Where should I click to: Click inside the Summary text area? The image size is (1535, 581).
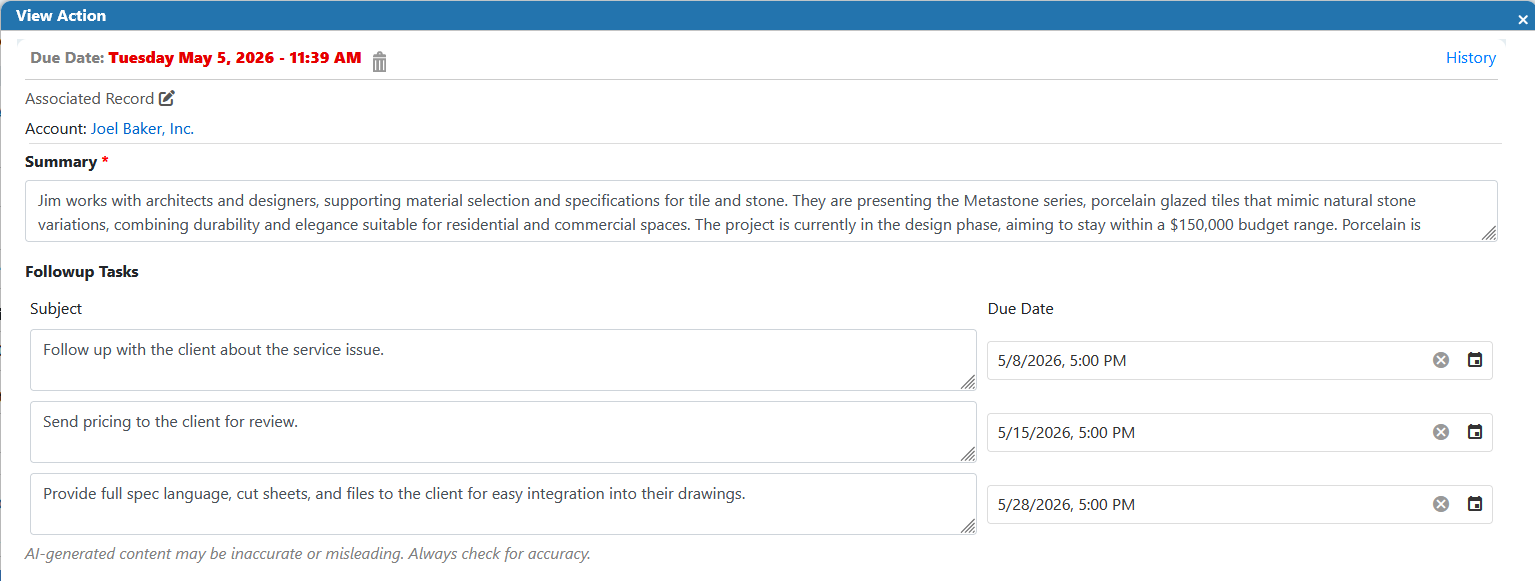click(761, 211)
